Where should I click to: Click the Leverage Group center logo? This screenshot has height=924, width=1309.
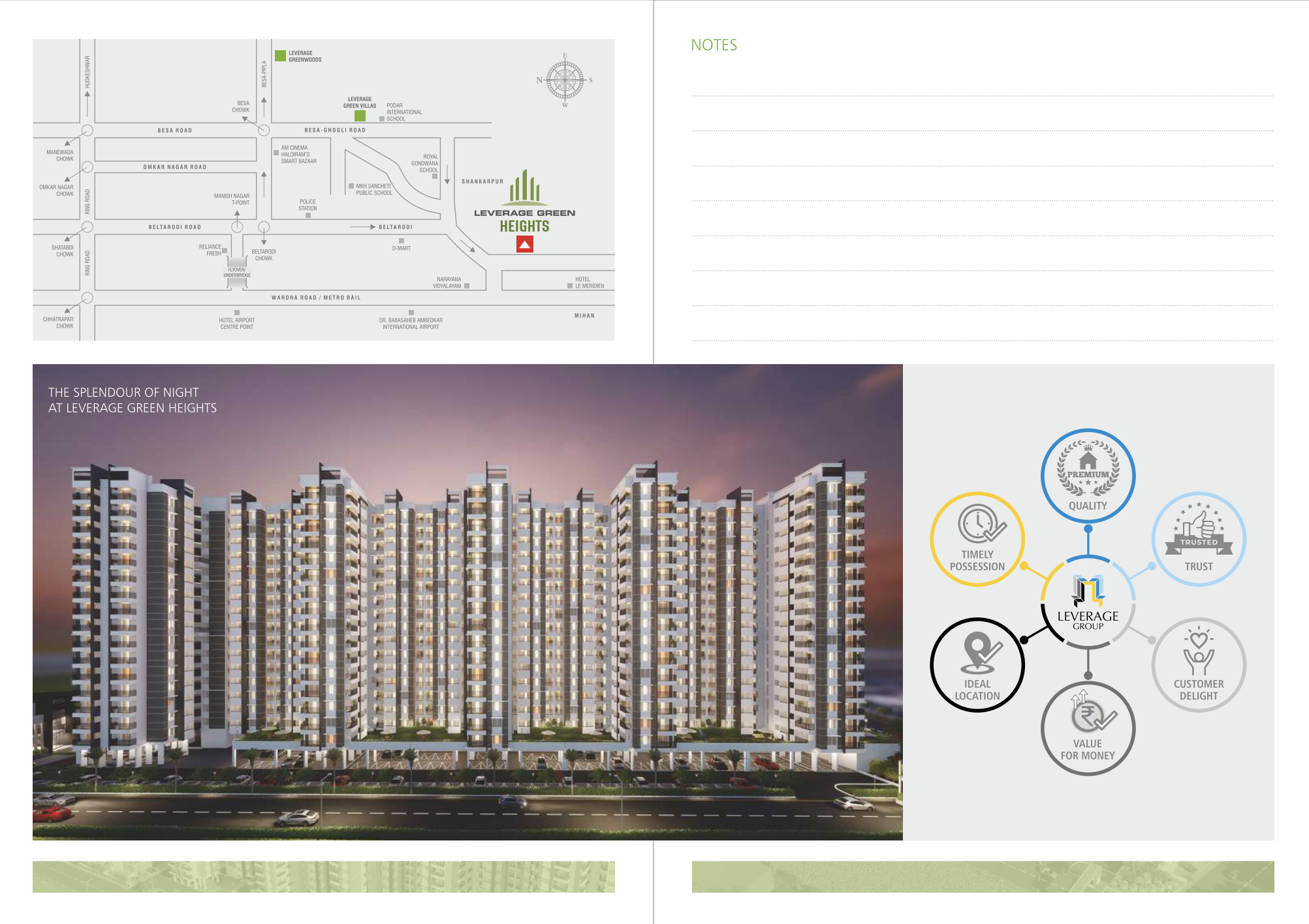[1088, 603]
